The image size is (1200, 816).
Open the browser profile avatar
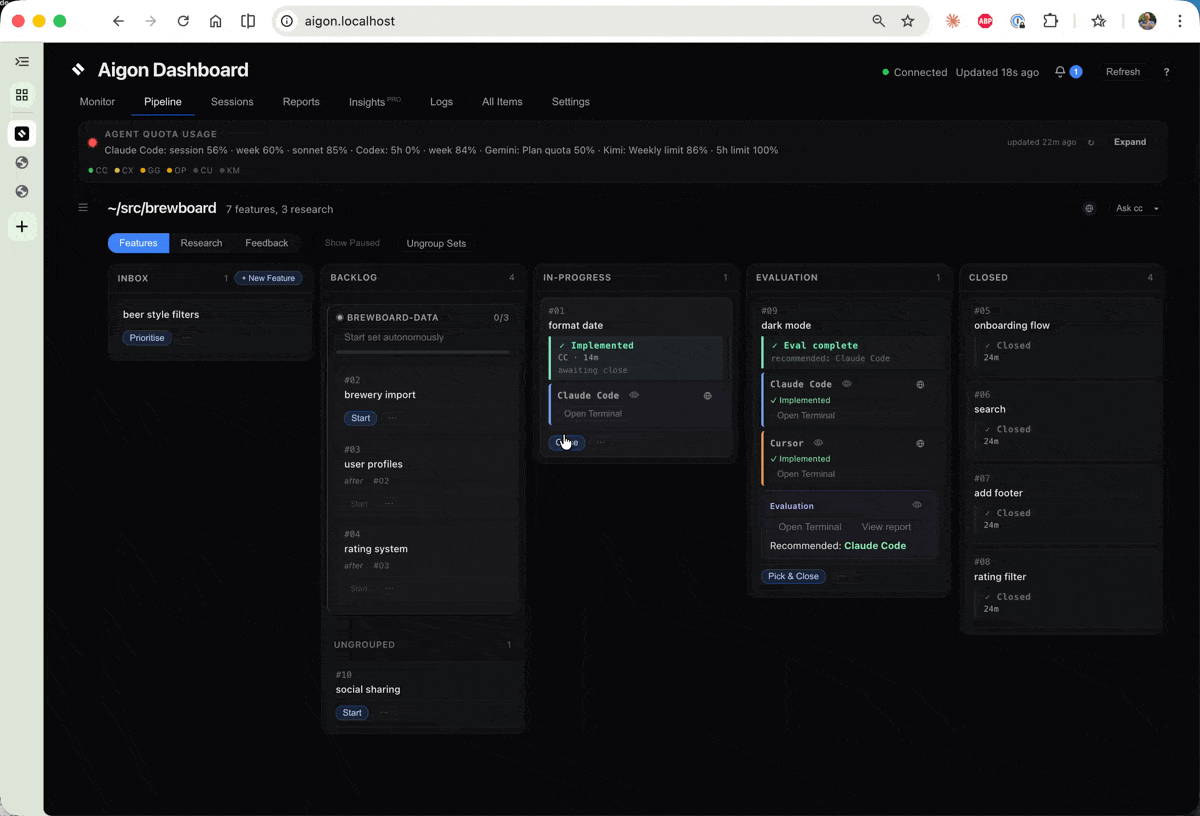(1147, 21)
